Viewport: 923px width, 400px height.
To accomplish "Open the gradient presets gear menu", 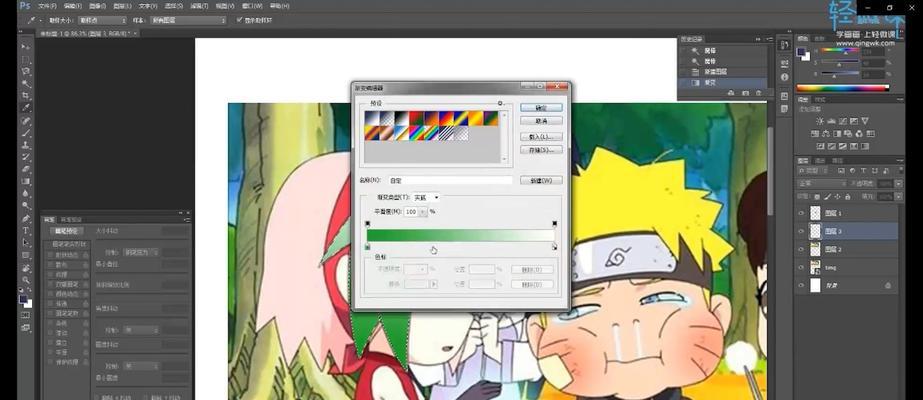I will point(500,103).
